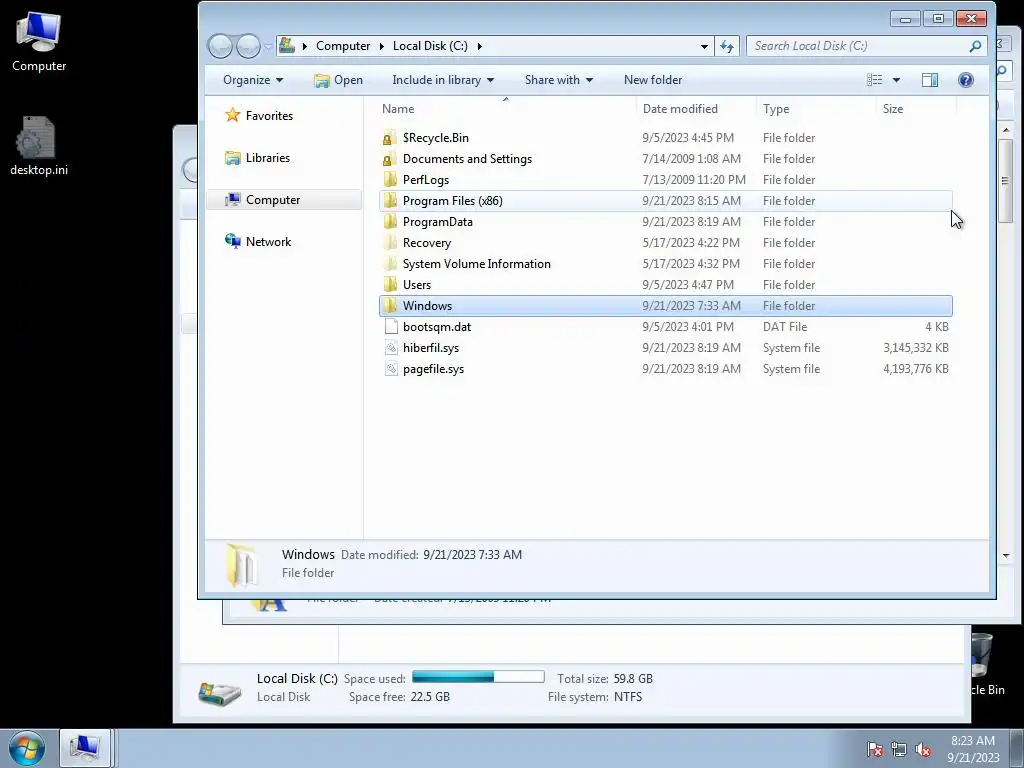
Task: Select the Users folder icon
Action: [390, 284]
